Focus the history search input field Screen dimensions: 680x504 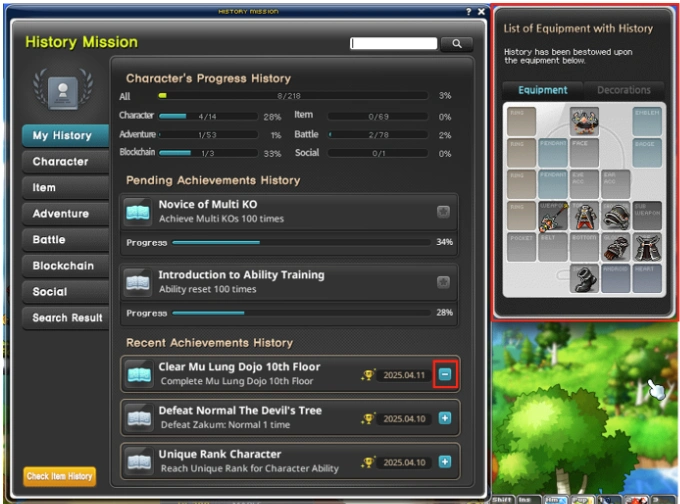[393, 43]
